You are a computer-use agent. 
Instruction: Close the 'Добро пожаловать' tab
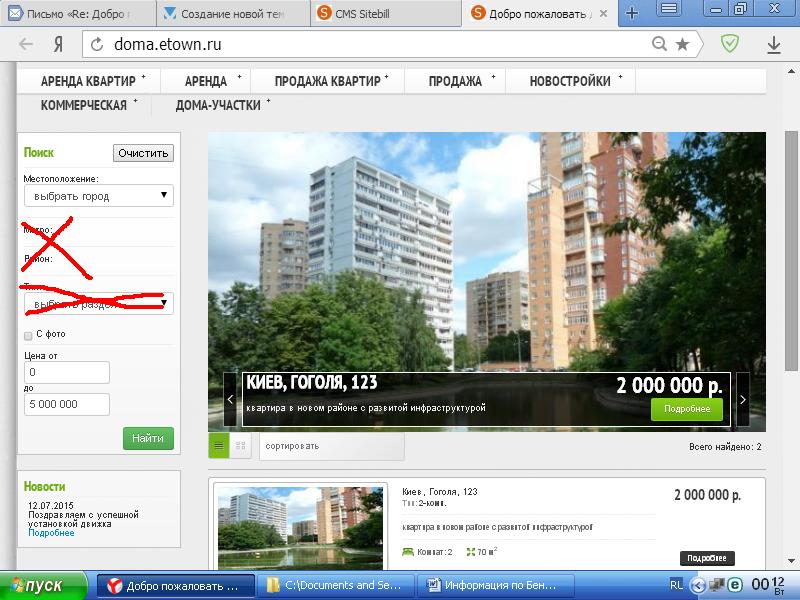pyautogui.click(x=603, y=14)
